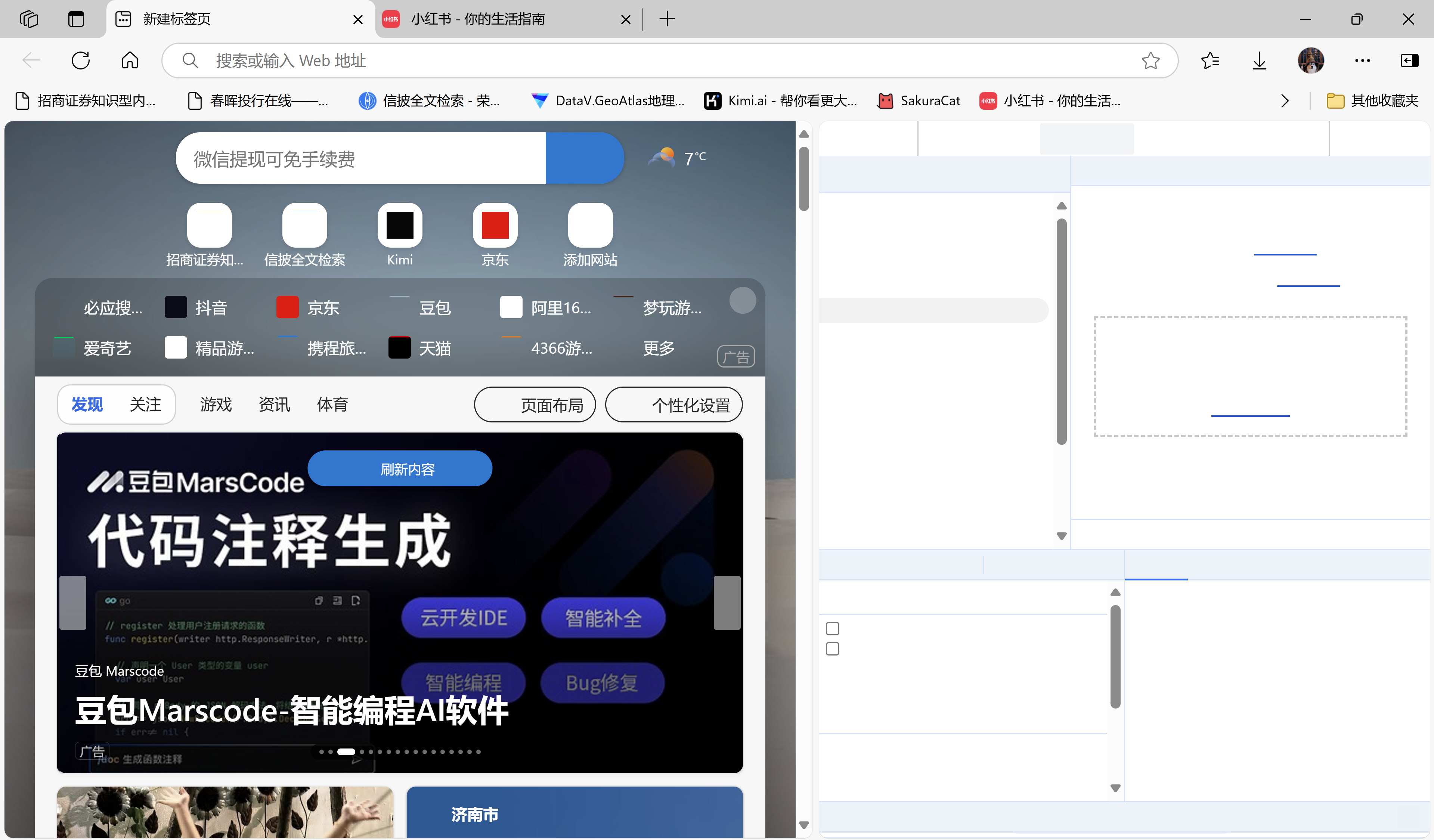Select the 新建标签页 tab
Image resolution: width=1434 pixels, height=840 pixels.
[x=240, y=19]
